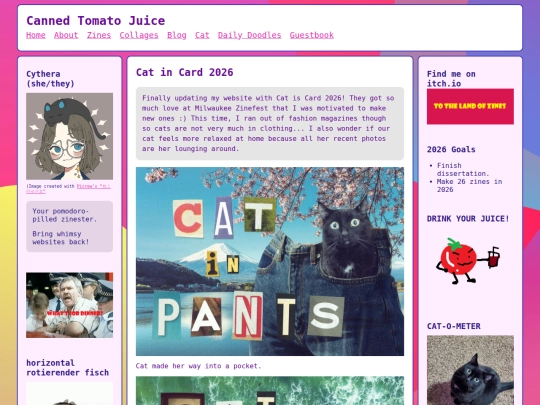
Task: Click 'Find me on itch.io' heading
Action: click(451, 79)
